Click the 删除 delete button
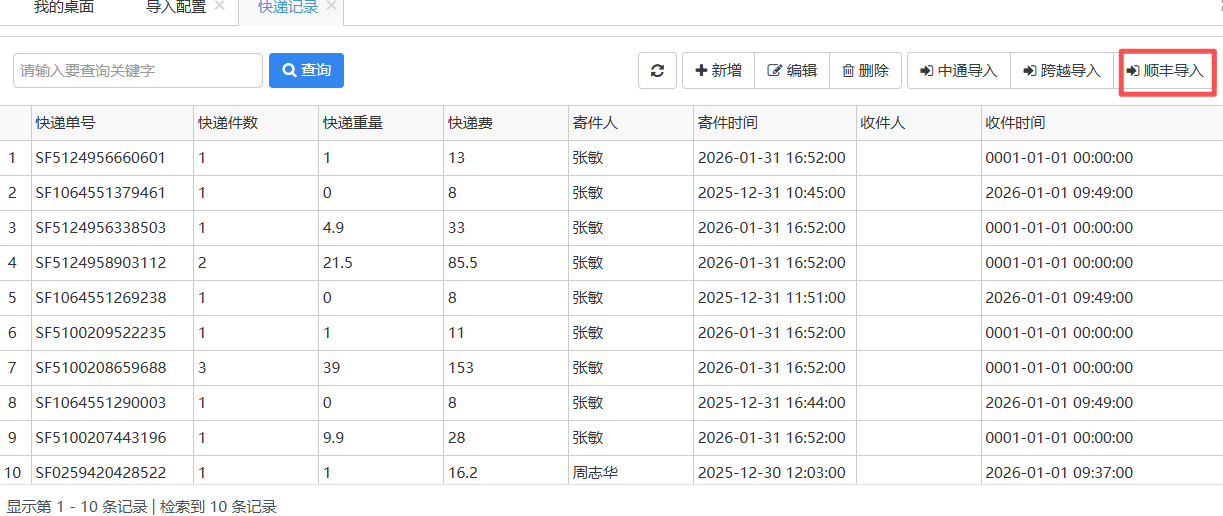Viewport: 1223px width, 516px height. pos(866,71)
